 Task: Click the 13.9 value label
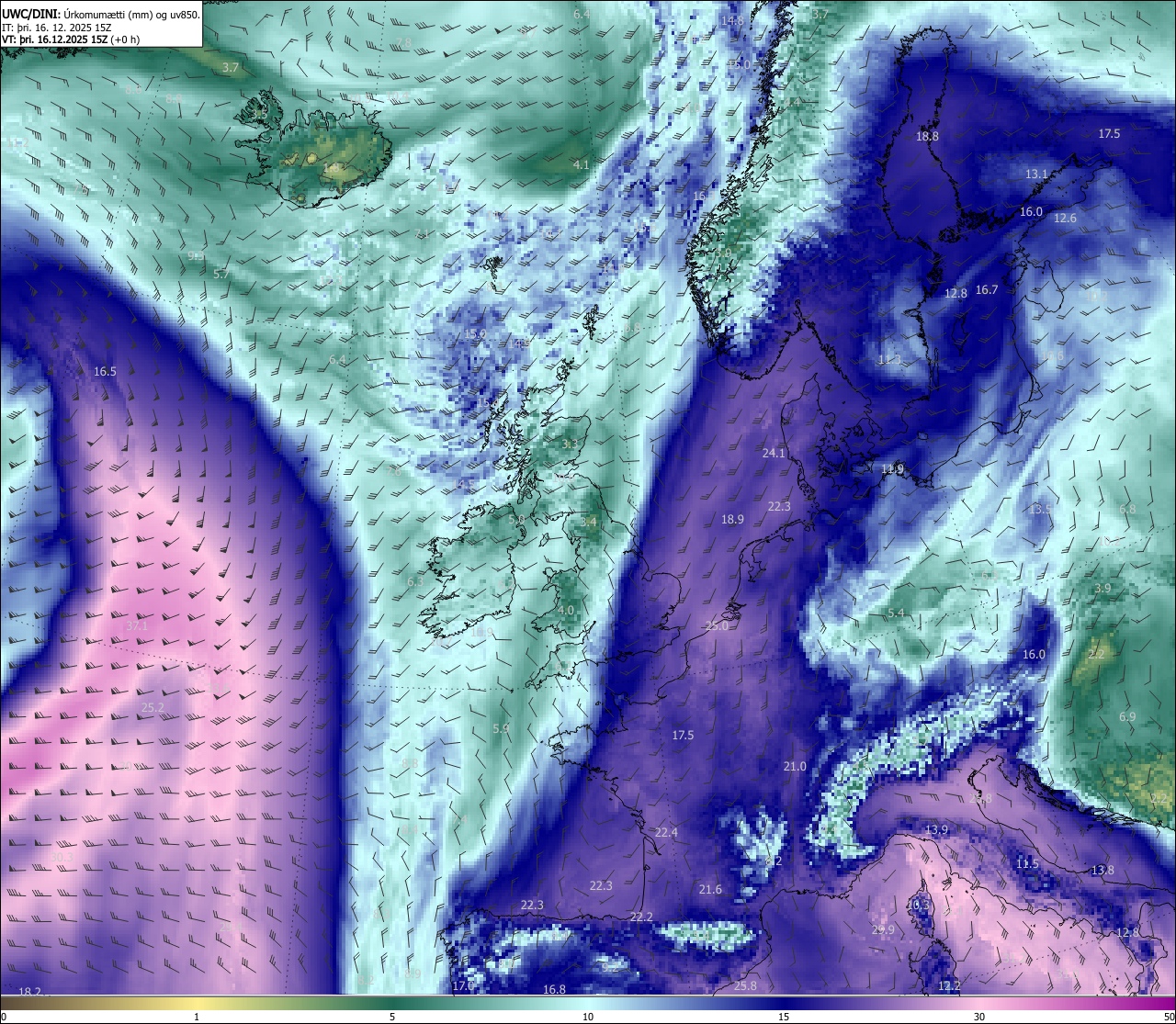(x=936, y=829)
